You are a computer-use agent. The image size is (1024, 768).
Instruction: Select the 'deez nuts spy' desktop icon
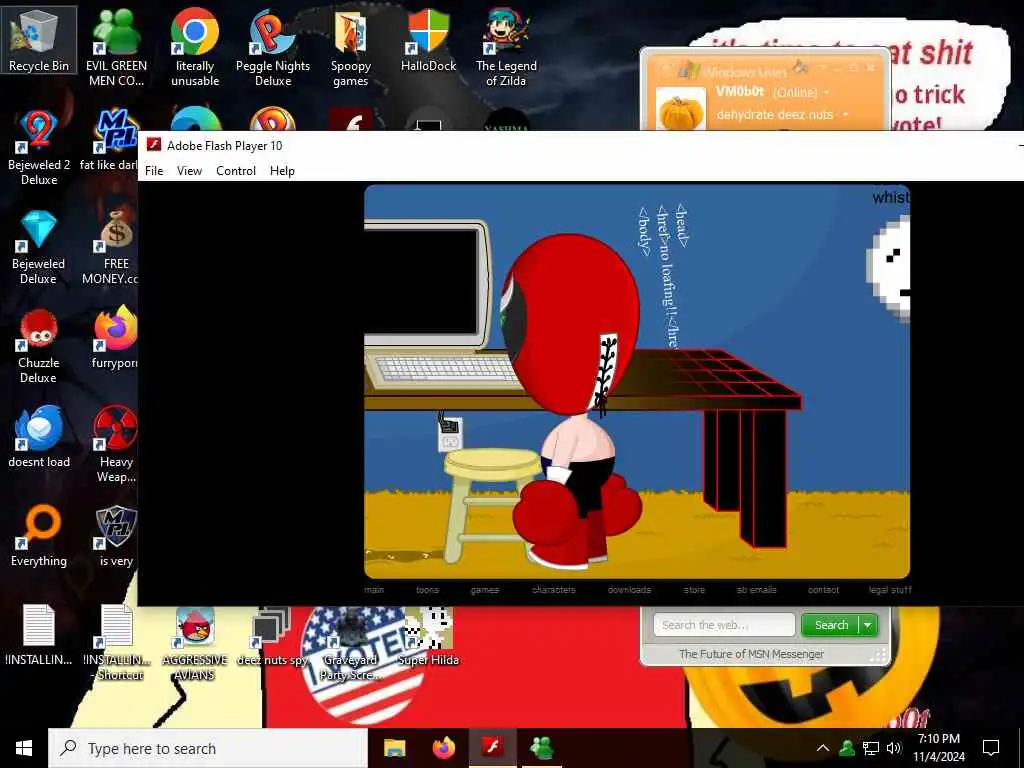click(x=272, y=635)
